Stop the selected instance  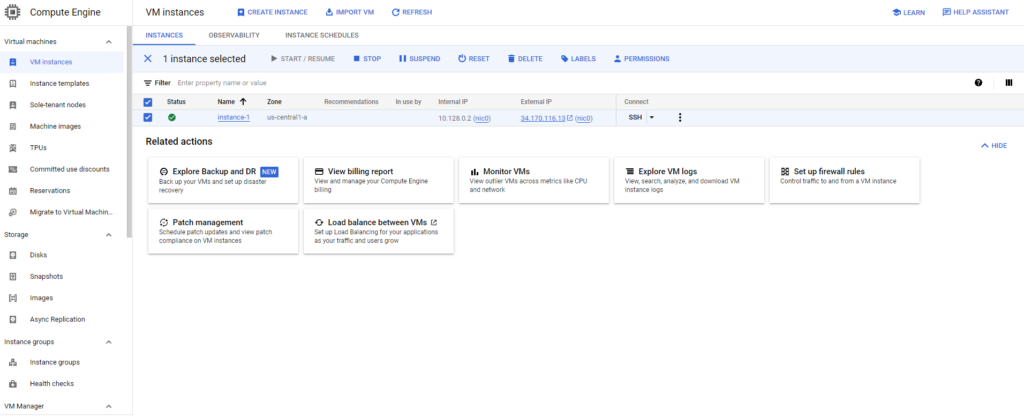(367, 59)
